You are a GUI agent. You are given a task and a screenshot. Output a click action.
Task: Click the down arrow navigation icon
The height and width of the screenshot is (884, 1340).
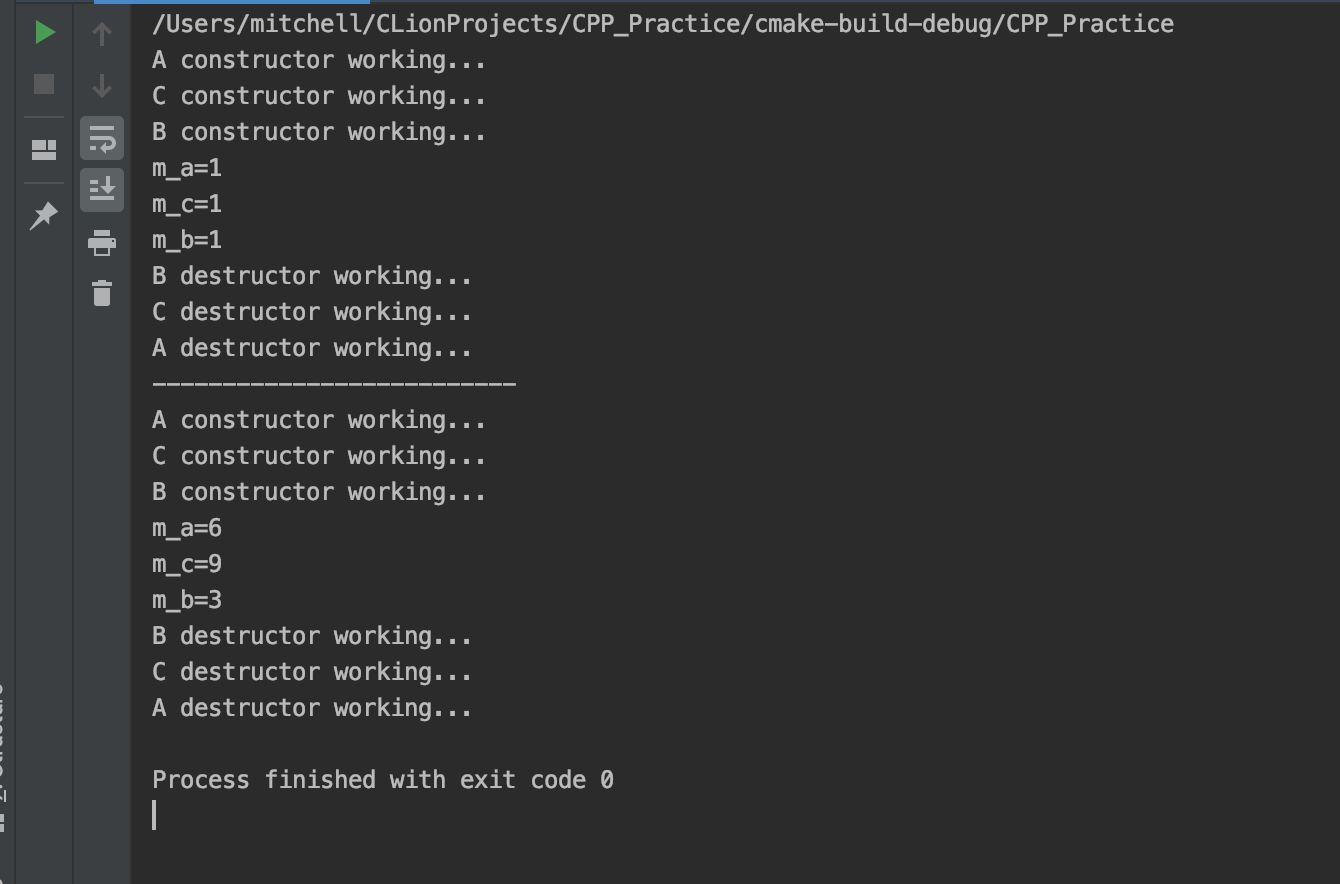point(101,85)
